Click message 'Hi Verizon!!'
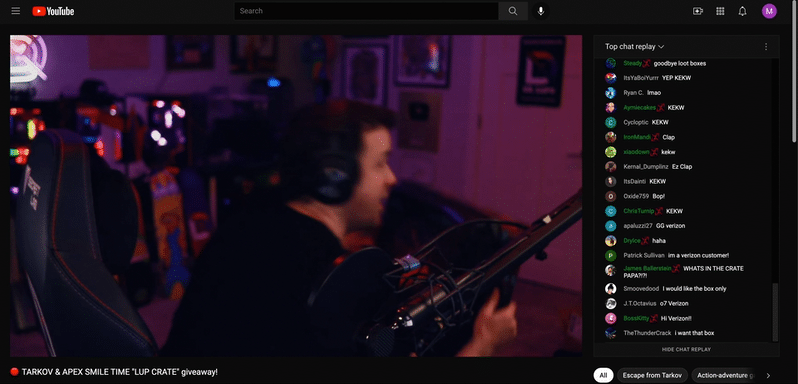 (676, 318)
